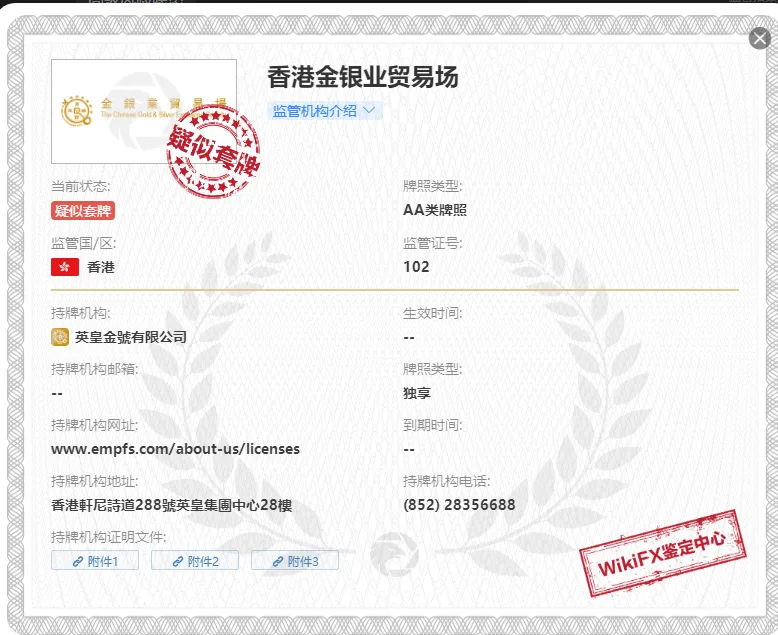
Task: Click the chevron arrow beside 监管机构介绍
Action: pos(369,110)
